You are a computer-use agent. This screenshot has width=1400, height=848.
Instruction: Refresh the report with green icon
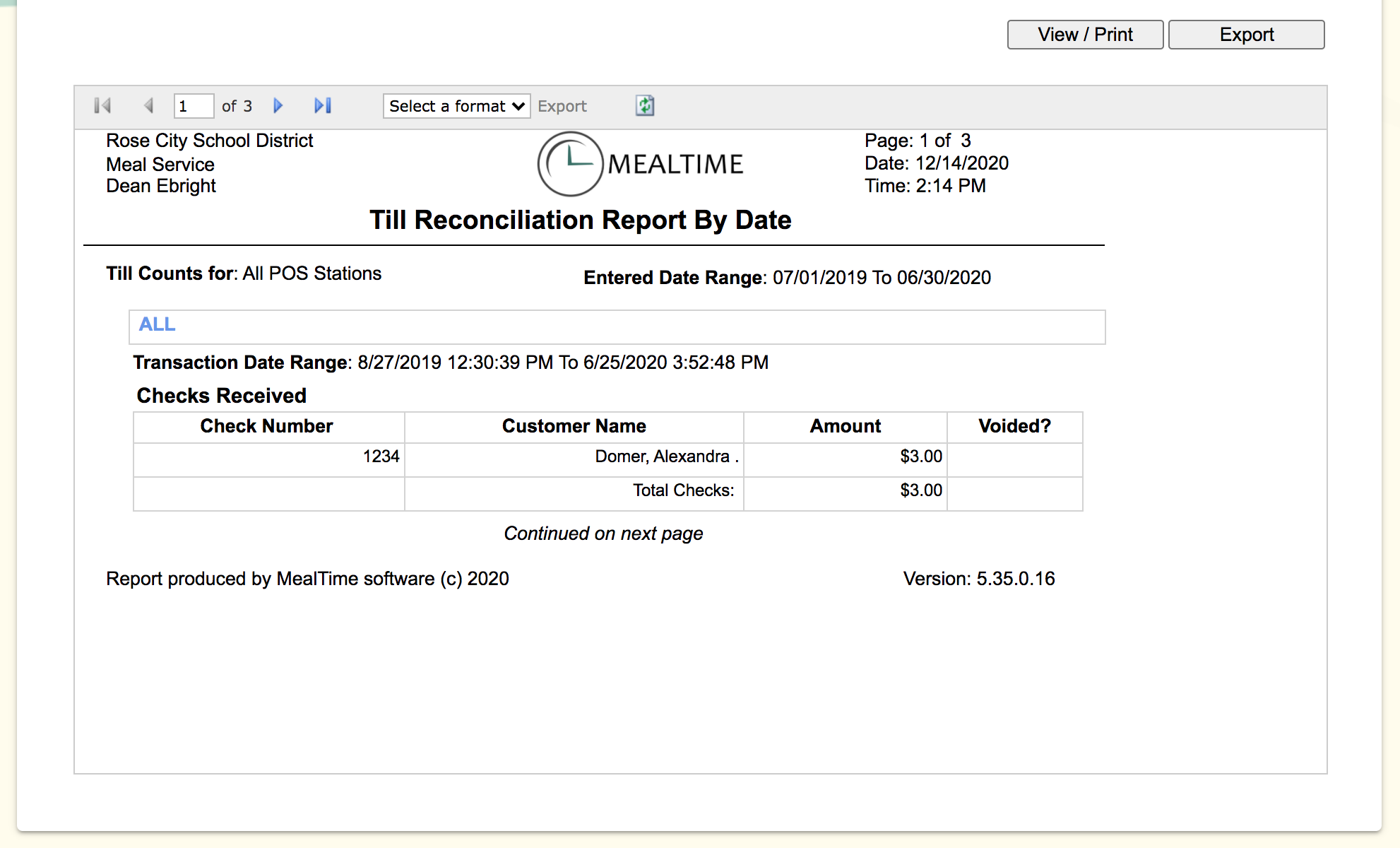tap(644, 106)
